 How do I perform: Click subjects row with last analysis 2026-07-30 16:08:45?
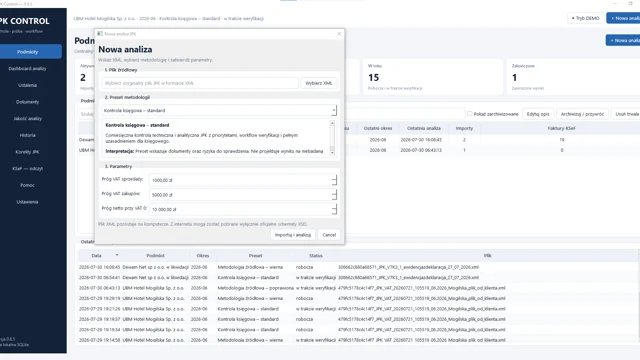(492, 140)
